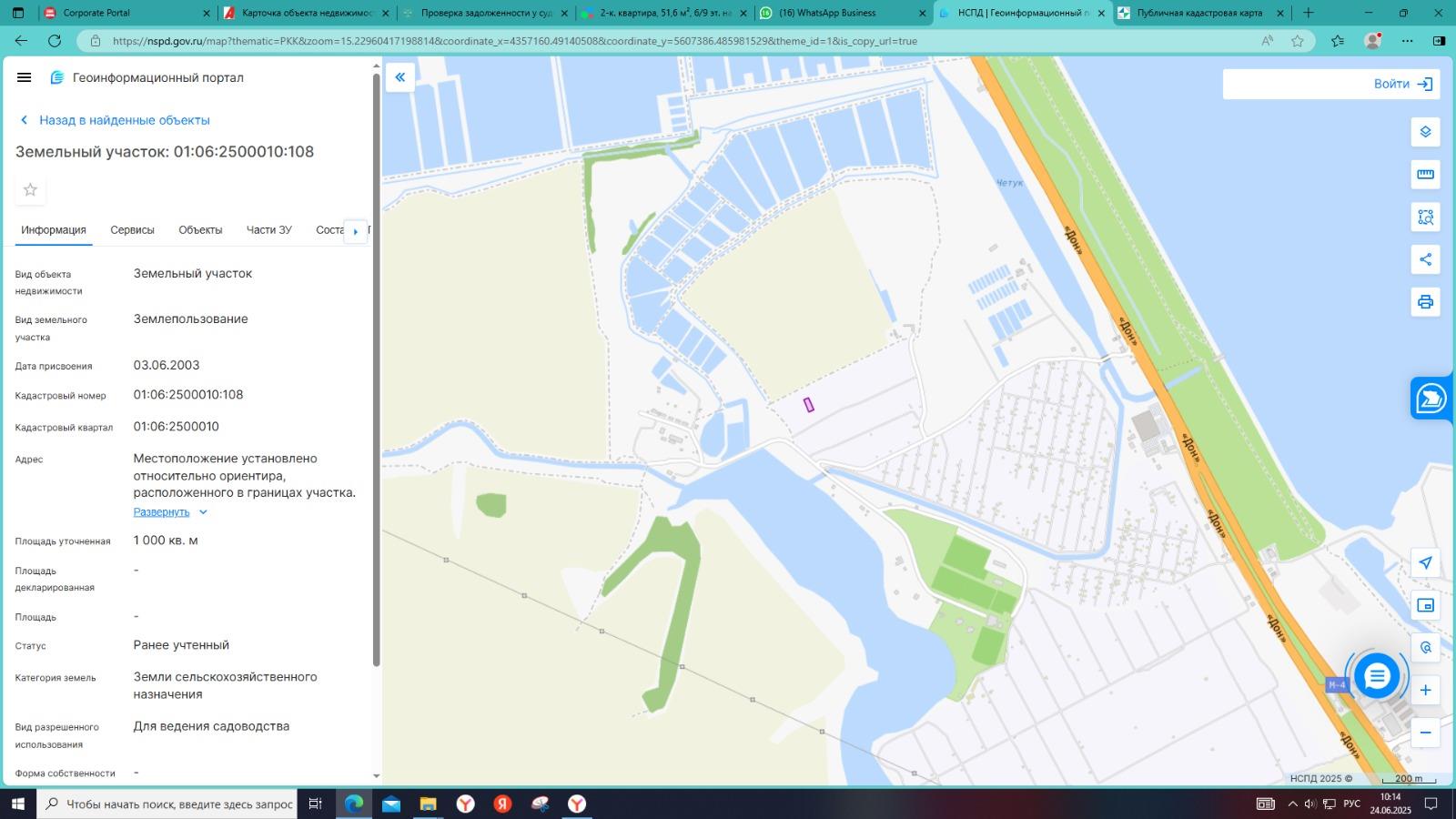Viewport: 1456px width, 819px height.
Task: Open the overview mini-map icon
Action: click(x=1425, y=605)
